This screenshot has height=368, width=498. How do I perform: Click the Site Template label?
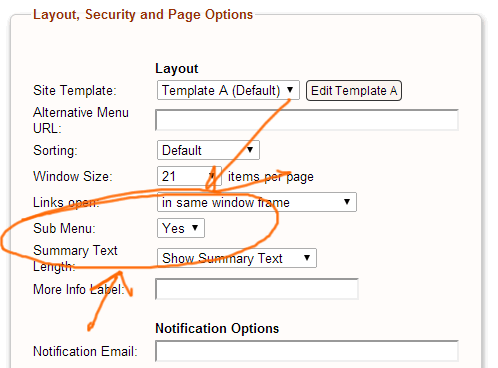(75, 90)
